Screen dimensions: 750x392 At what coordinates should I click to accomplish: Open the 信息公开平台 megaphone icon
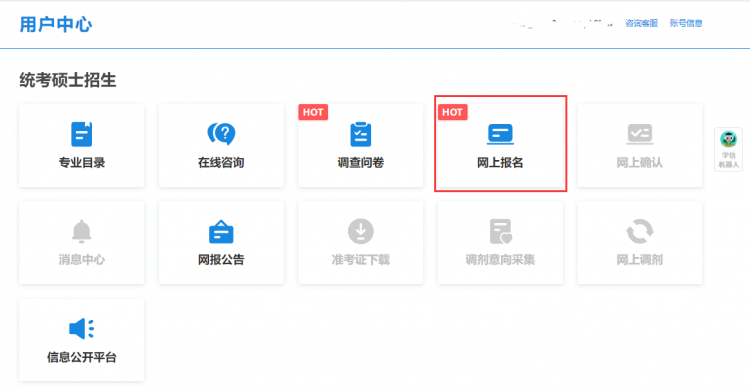(x=81, y=329)
